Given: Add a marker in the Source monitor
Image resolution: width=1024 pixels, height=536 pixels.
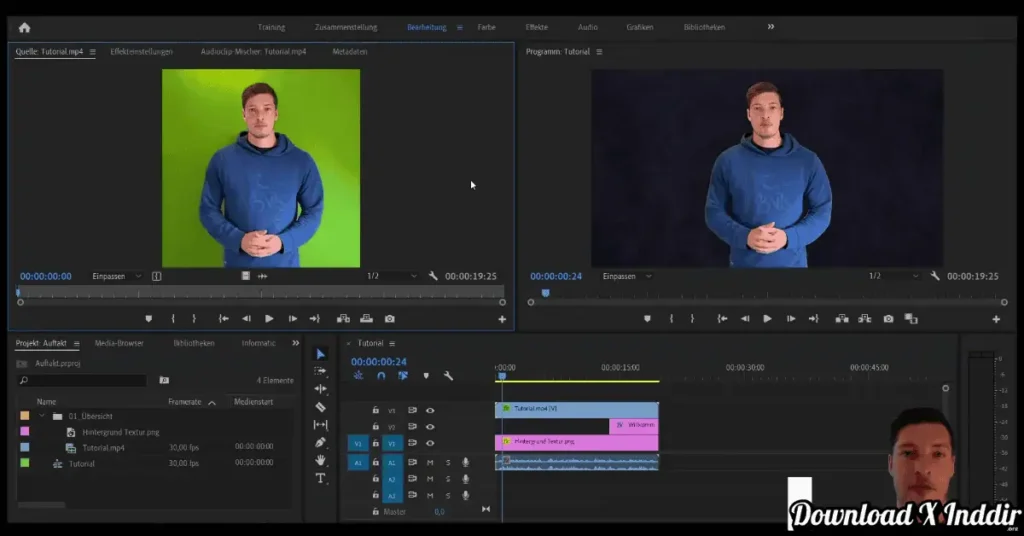Looking at the screenshot, I should (148, 319).
